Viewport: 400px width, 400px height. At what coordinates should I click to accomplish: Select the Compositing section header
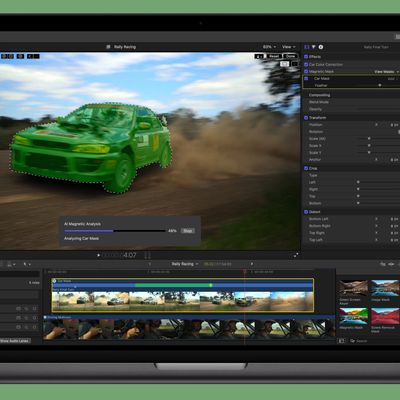coord(319,95)
